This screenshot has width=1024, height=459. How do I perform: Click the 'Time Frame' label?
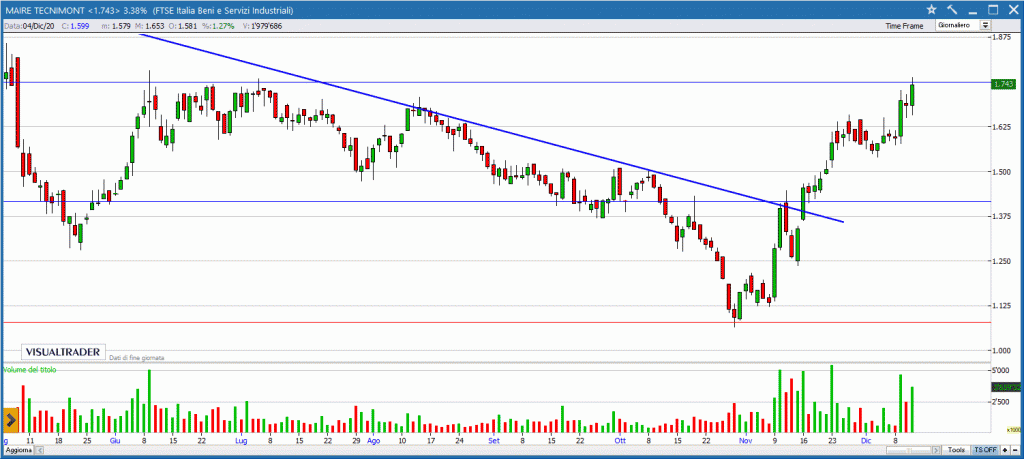904,26
